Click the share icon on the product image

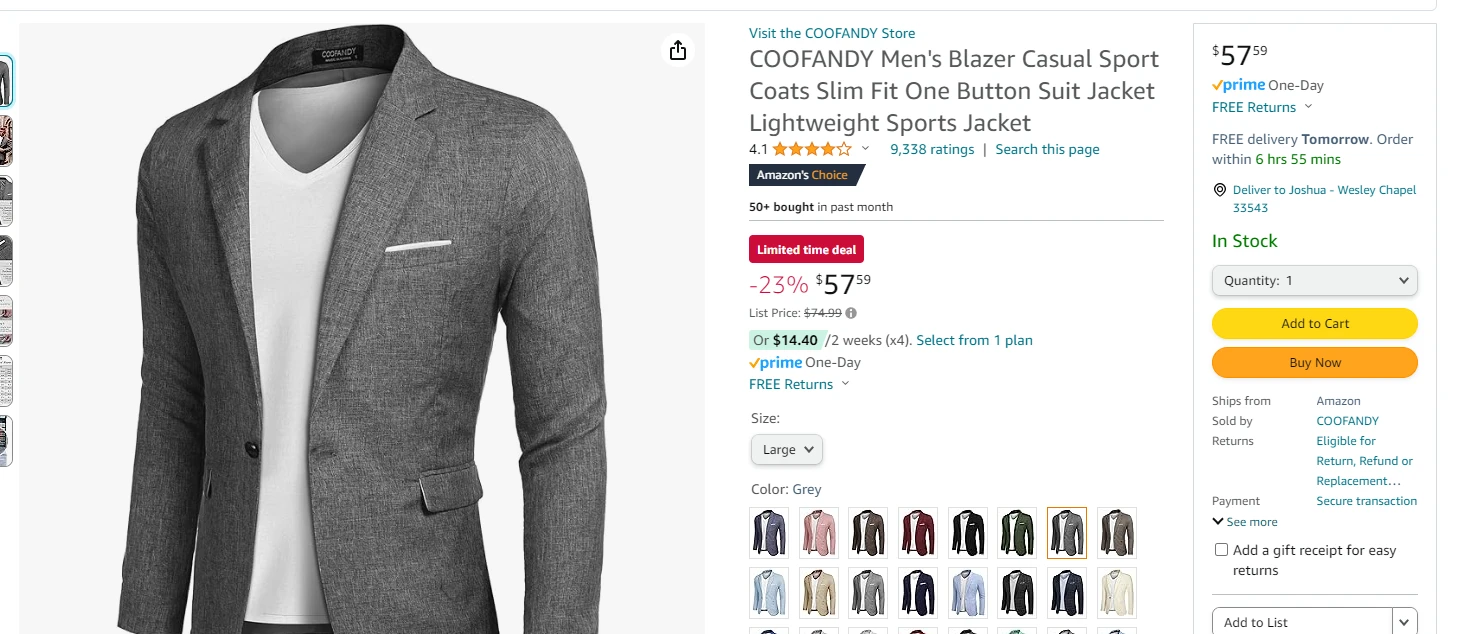pyautogui.click(x=678, y=49)
